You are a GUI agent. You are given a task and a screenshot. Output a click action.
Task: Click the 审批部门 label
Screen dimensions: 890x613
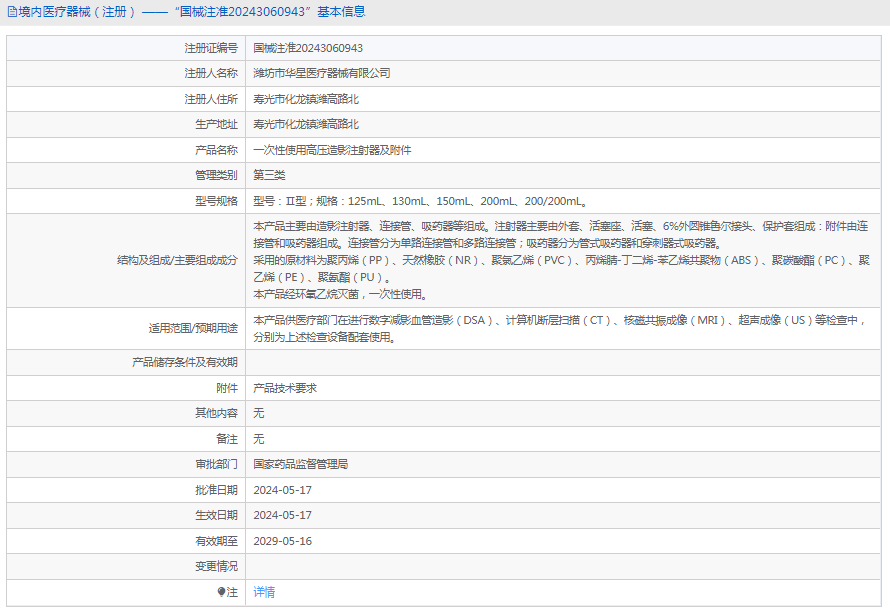[x=216, y=465]
